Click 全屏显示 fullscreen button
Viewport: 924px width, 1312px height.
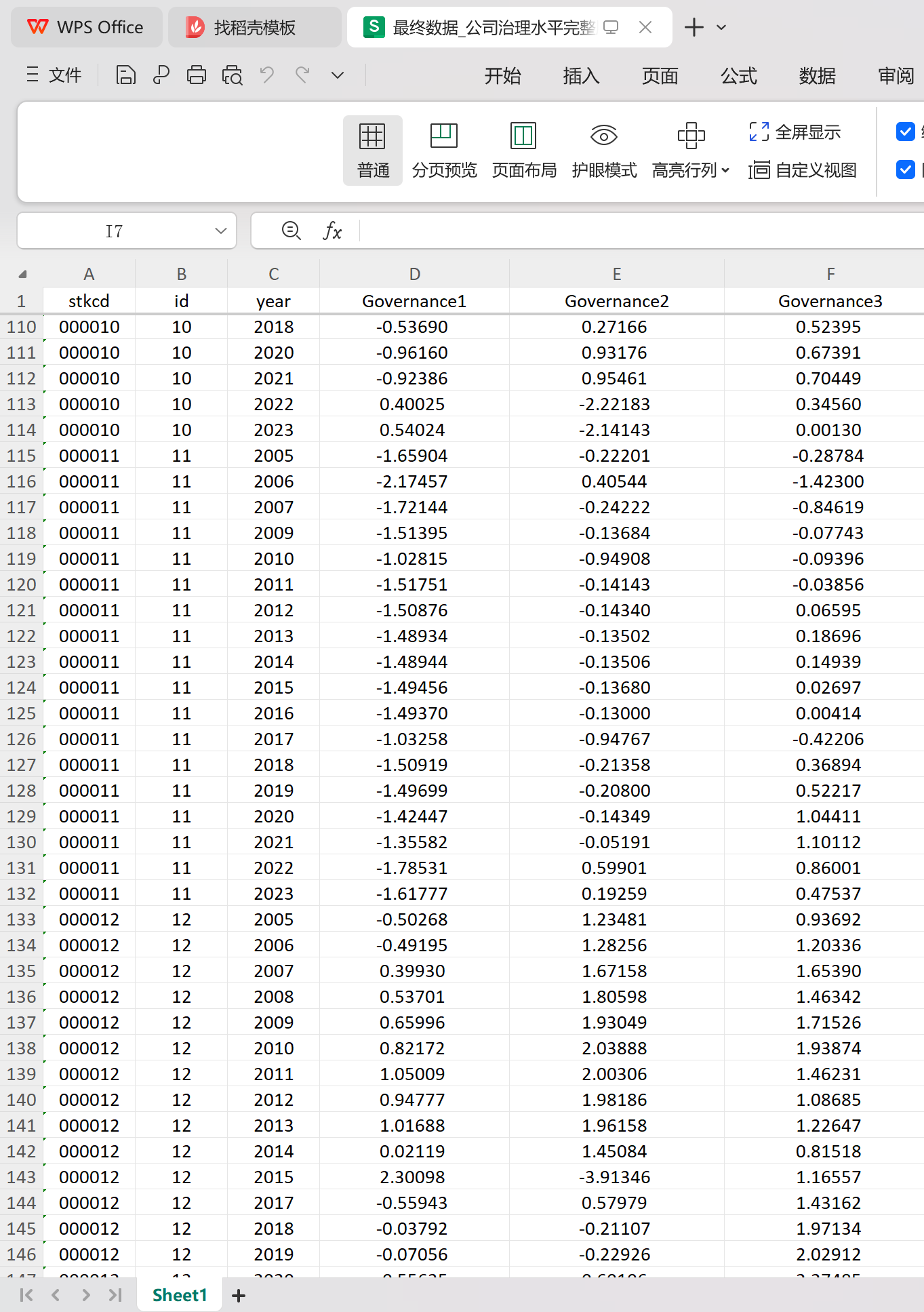[x=795, y=132]
